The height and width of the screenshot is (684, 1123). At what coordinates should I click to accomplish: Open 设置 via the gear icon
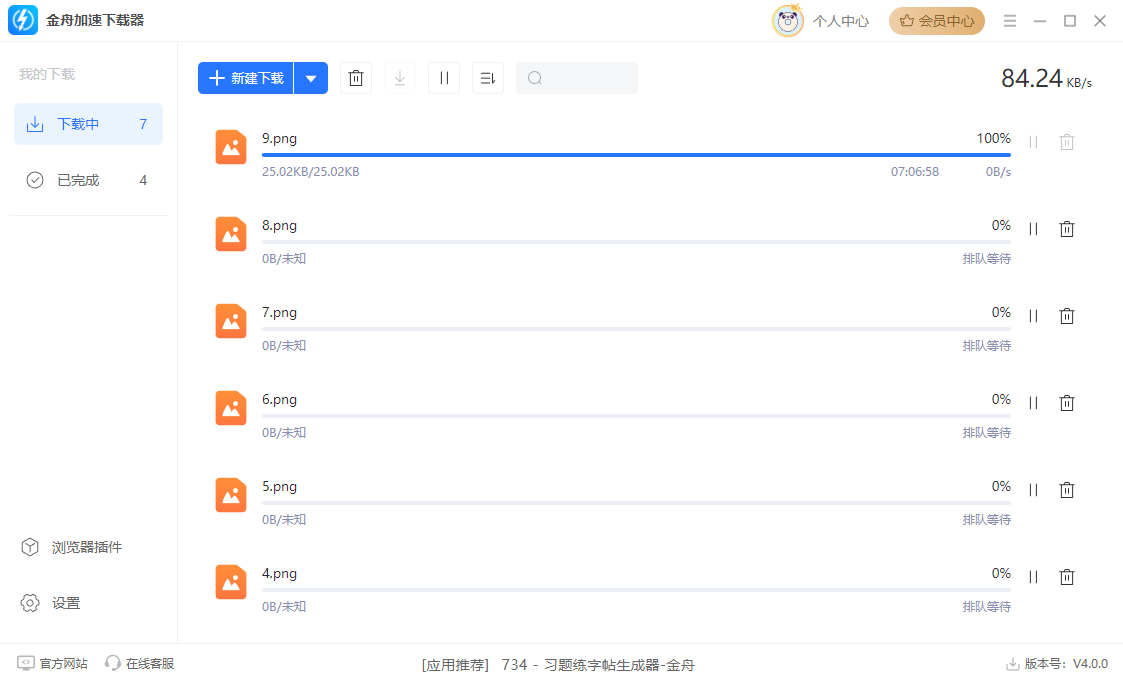click(30, 603)
